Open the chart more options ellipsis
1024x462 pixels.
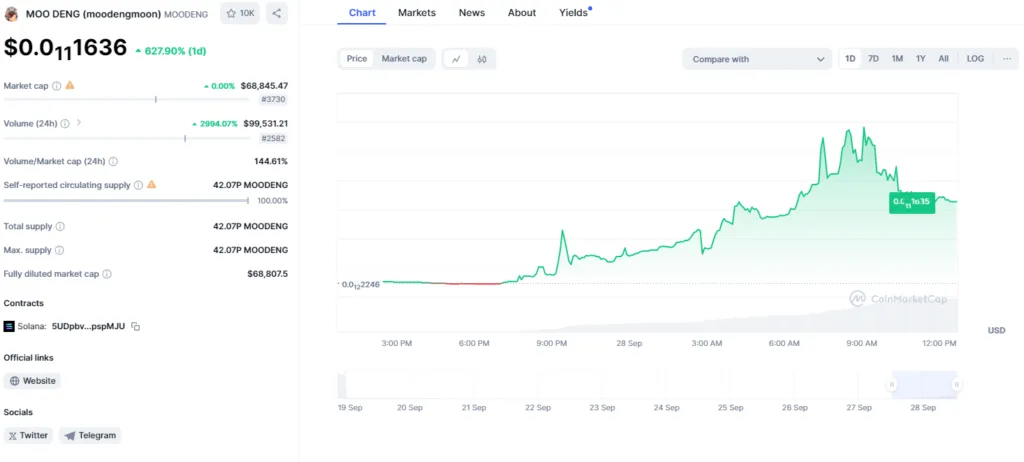pyautogui.click(x=1007, y=59)
